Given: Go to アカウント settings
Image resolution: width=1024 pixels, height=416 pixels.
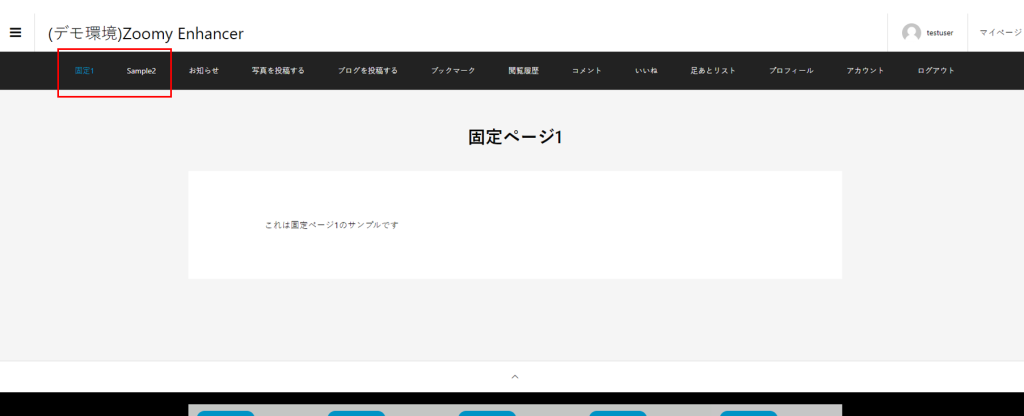Looking at the screenshot, I should [865, 71].
